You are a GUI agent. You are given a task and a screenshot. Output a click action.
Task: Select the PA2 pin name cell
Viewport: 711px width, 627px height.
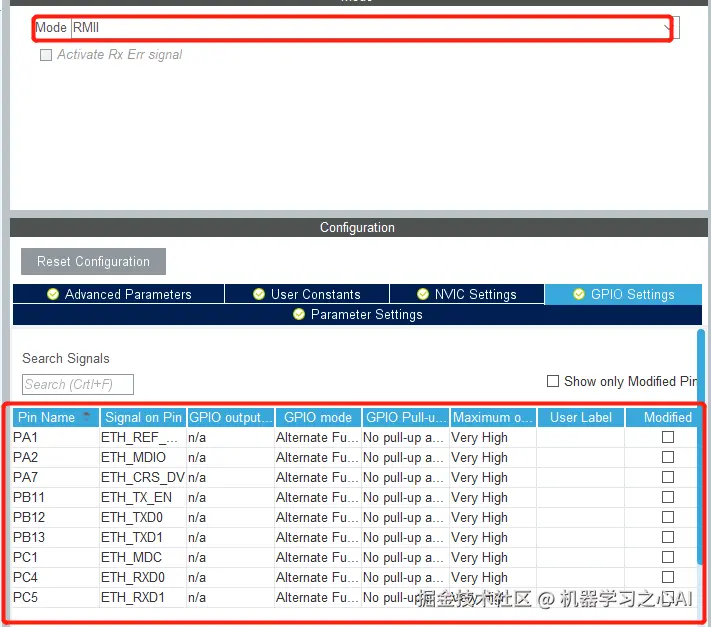click(x=56, y=457)
